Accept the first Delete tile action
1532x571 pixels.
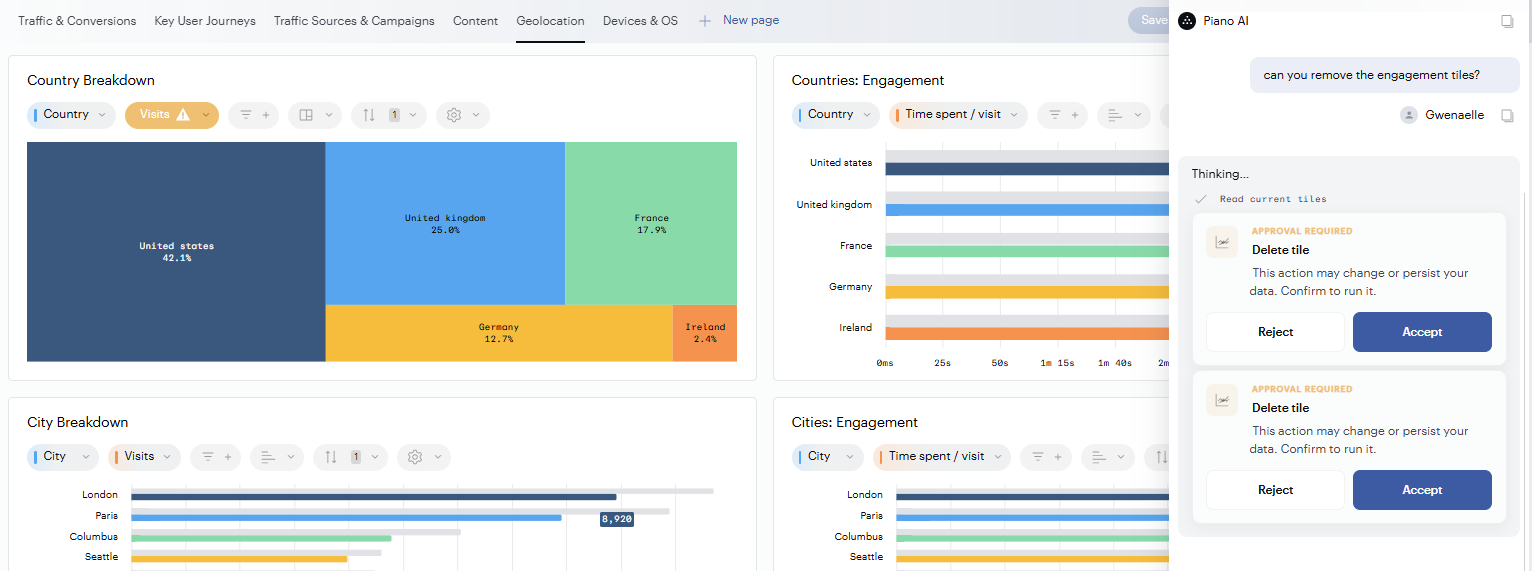tap(1422, 332)
